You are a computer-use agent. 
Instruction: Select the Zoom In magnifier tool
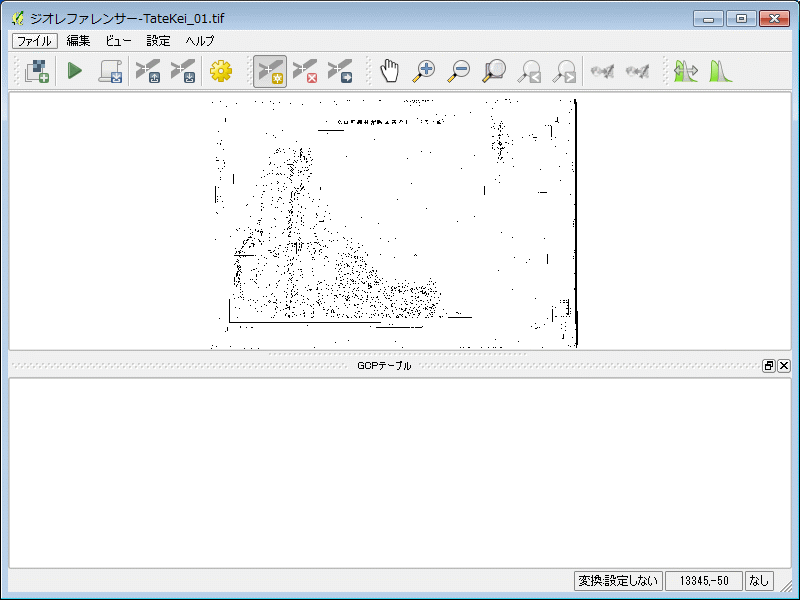[x=424, y=71]
